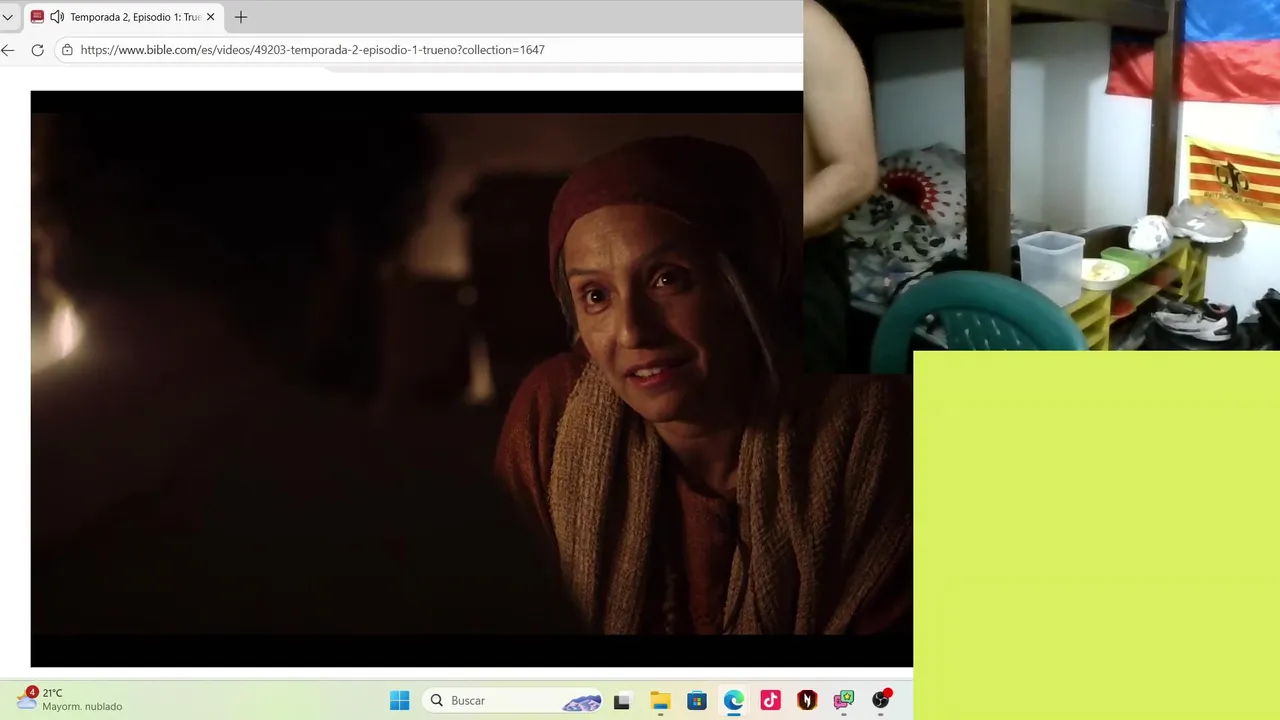
Task: Switch to Microsoft Edge on taskbar
Action: 734,701
